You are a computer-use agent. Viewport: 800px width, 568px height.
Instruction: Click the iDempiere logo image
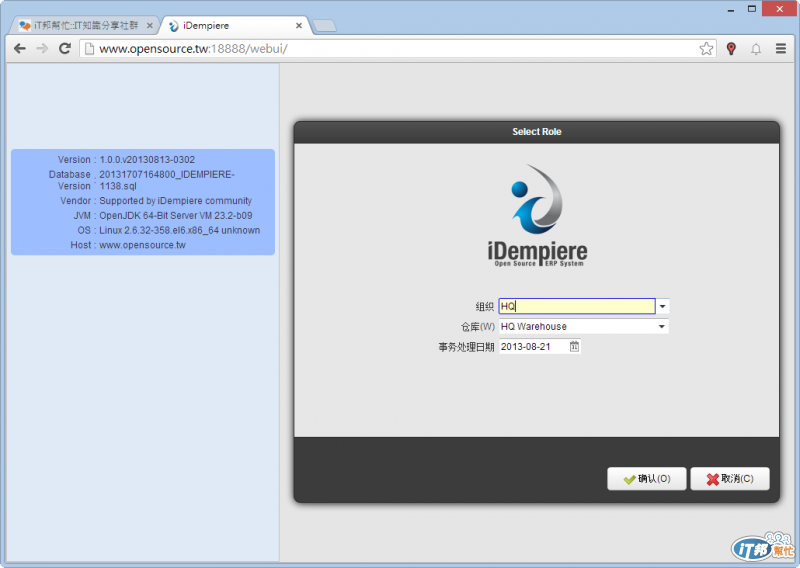click(537, 215)
